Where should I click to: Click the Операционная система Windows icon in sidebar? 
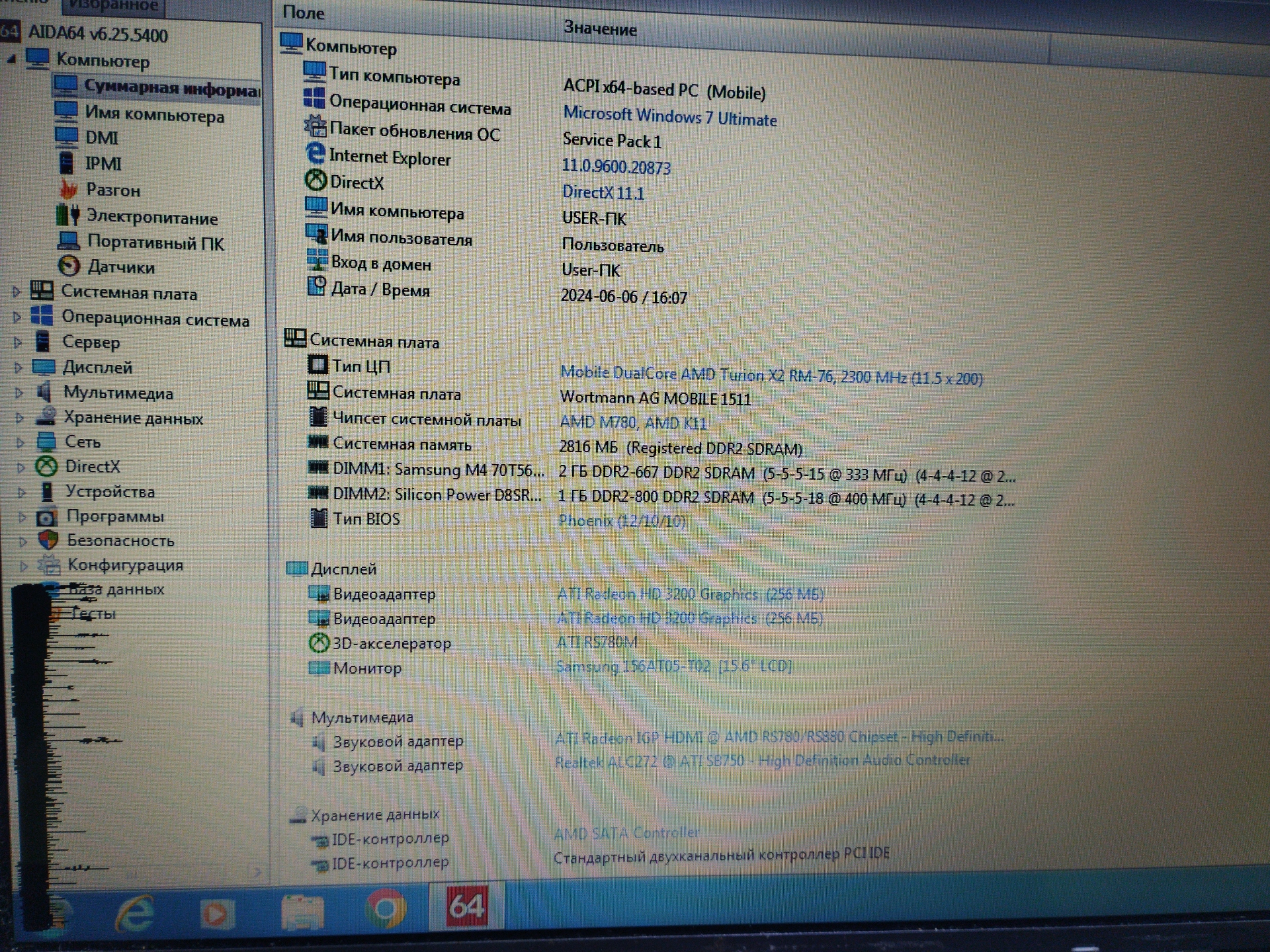(42, 316)
